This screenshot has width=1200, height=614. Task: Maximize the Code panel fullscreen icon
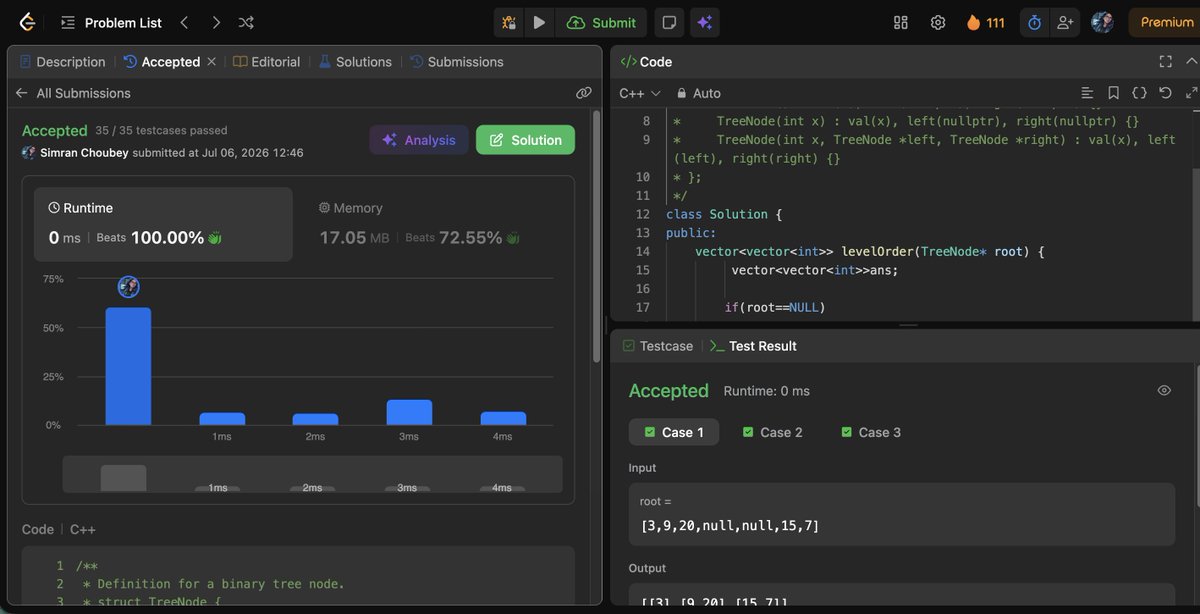click(x=1165, y=62)
